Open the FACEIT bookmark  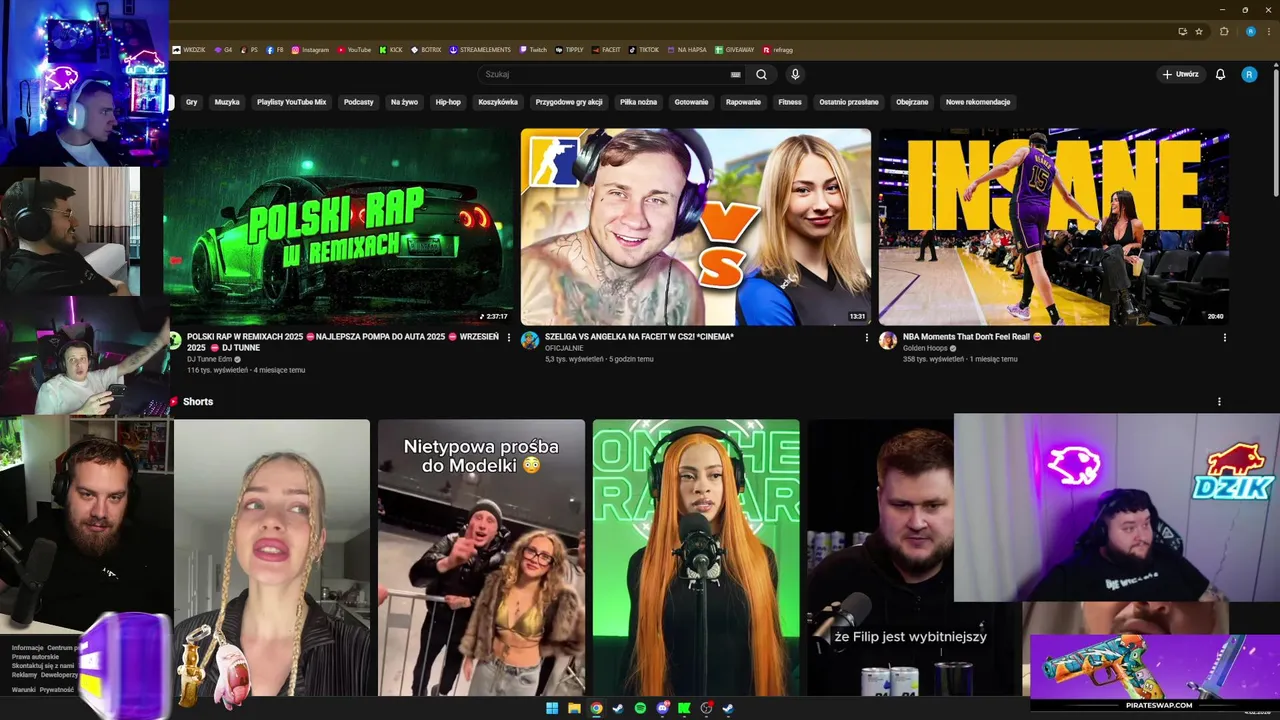tap(606, 49)
